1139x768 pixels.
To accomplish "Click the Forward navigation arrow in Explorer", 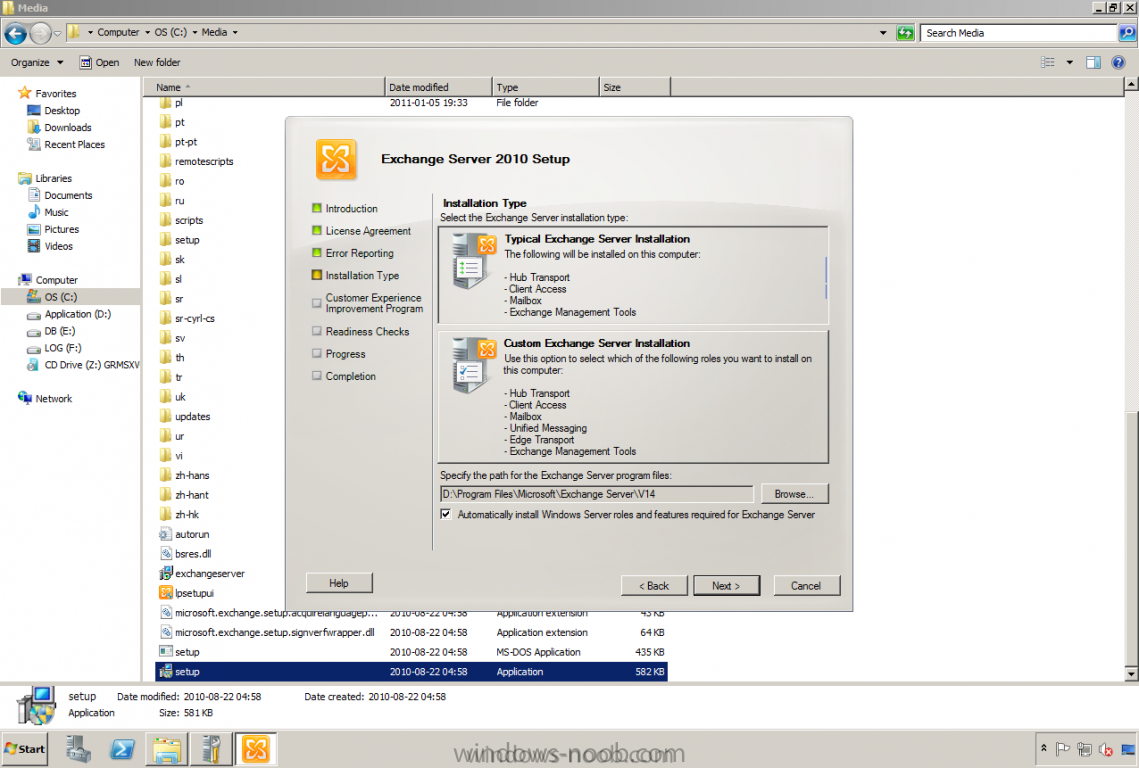I will pos(40,33).
